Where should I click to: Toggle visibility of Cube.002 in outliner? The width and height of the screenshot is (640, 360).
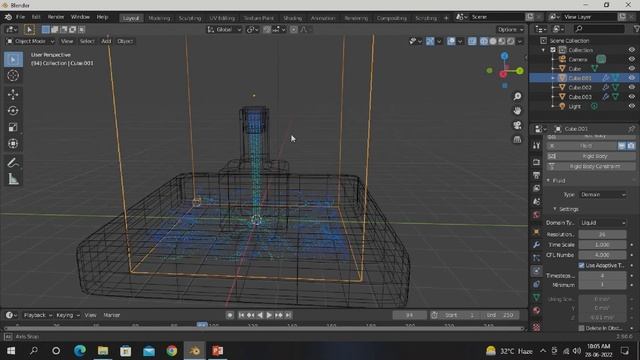click(x=631, y=87)
